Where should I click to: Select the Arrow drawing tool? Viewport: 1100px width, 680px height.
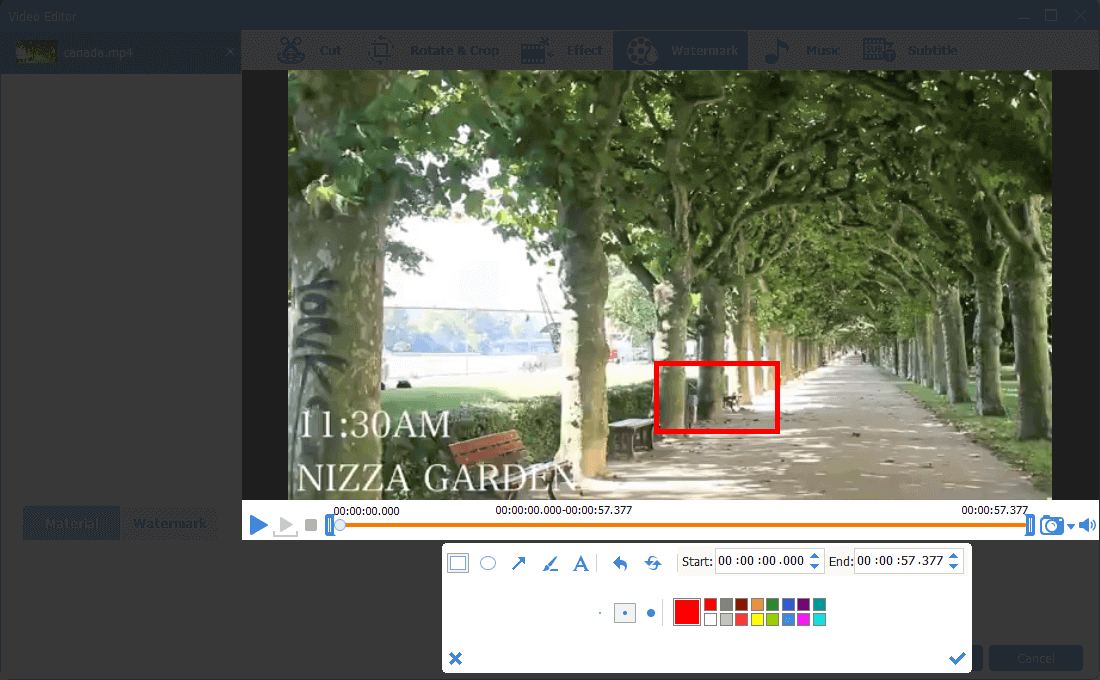tap(518, 563)
